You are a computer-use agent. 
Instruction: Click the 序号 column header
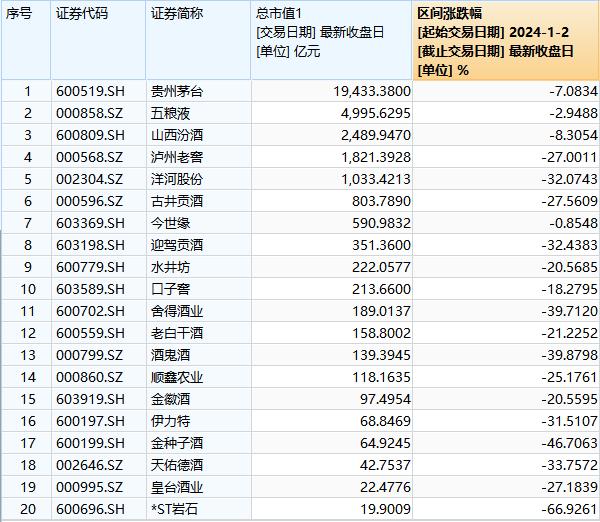coord(24,14)
